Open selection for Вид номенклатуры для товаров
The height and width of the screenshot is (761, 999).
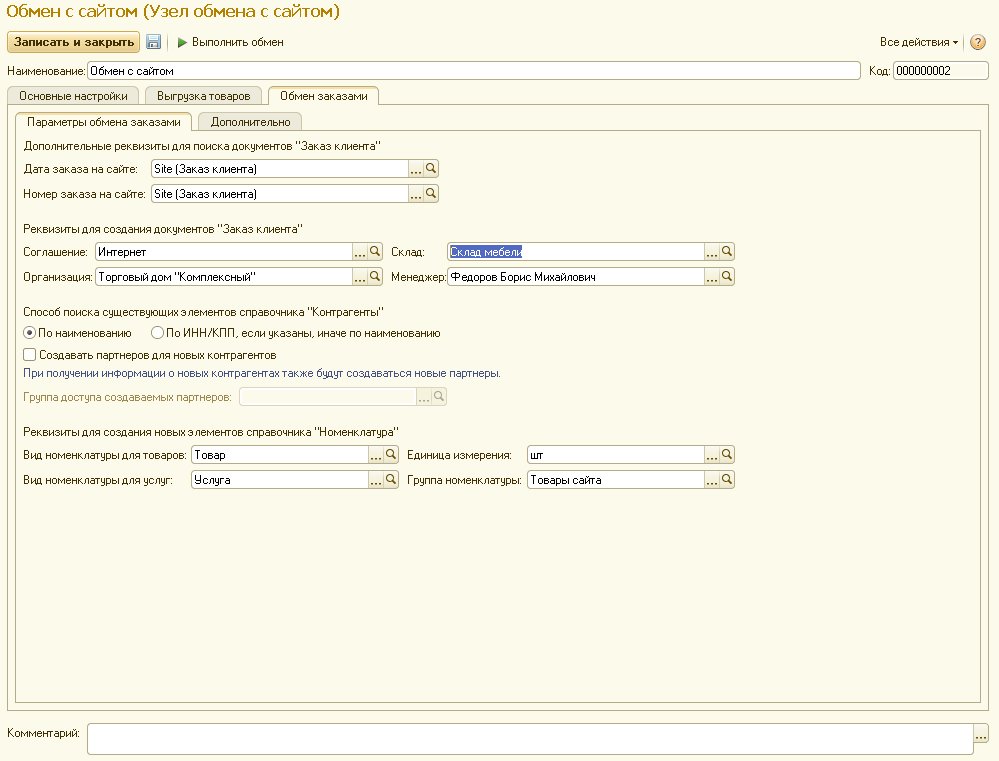pyautogui.click(x=376, y=455)
